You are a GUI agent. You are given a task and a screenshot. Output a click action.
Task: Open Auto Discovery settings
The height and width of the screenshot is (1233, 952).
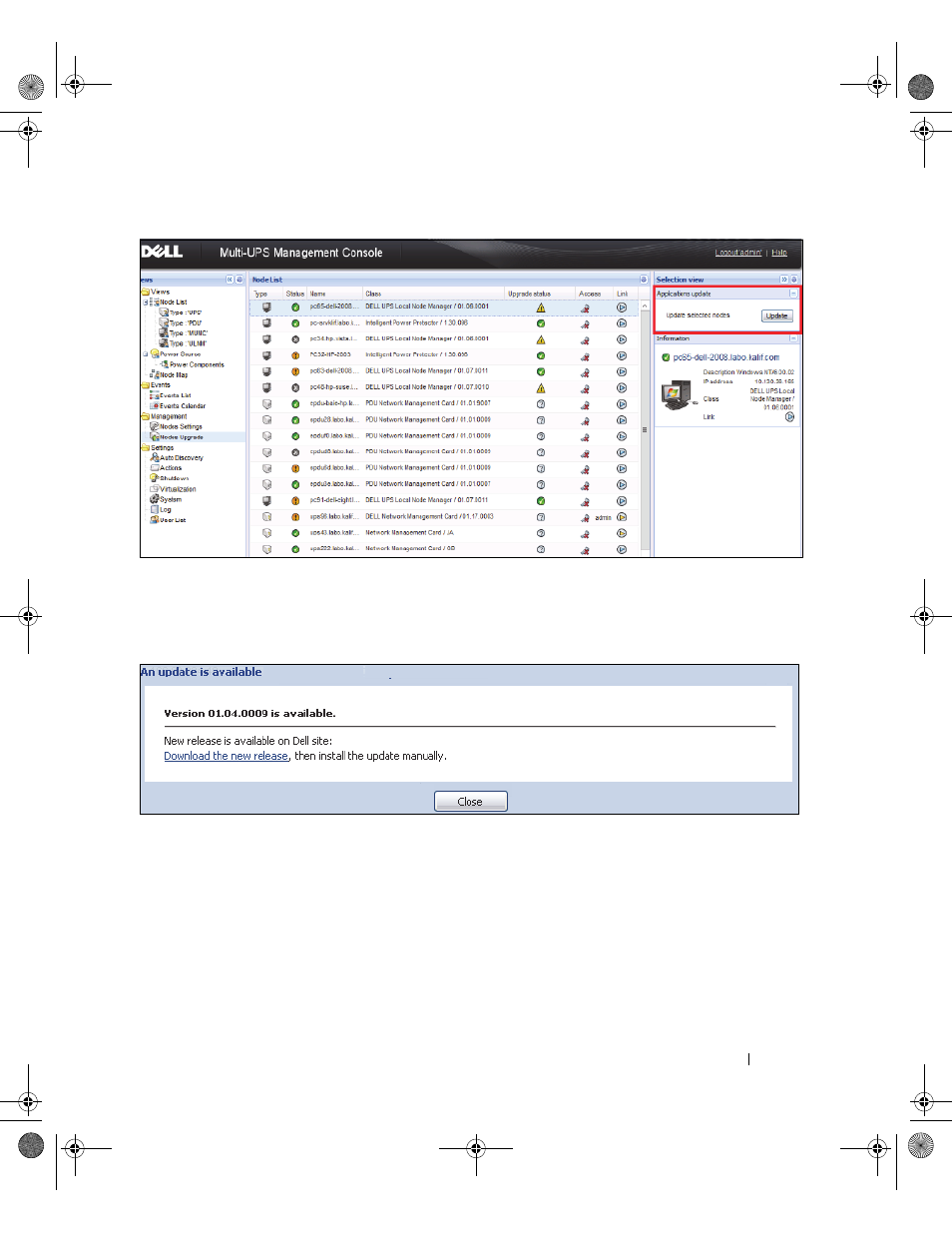[182, 458]
